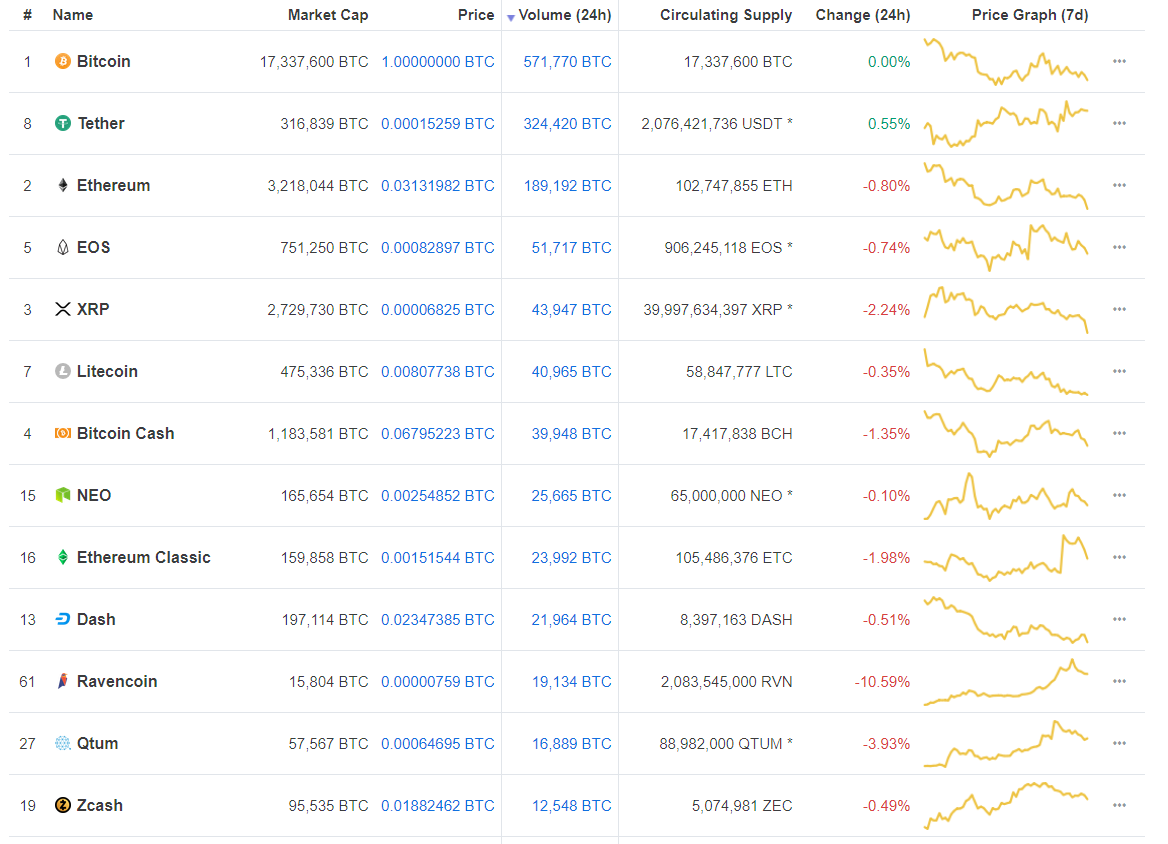Image resolution: width=1168 pixels, height=844 pixels.
Task: Click Dash price 0.02347385 BTC
Action: click(438, 619)
